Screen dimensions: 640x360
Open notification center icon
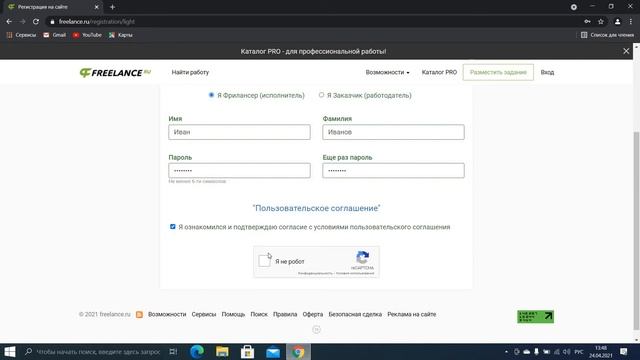624,351
